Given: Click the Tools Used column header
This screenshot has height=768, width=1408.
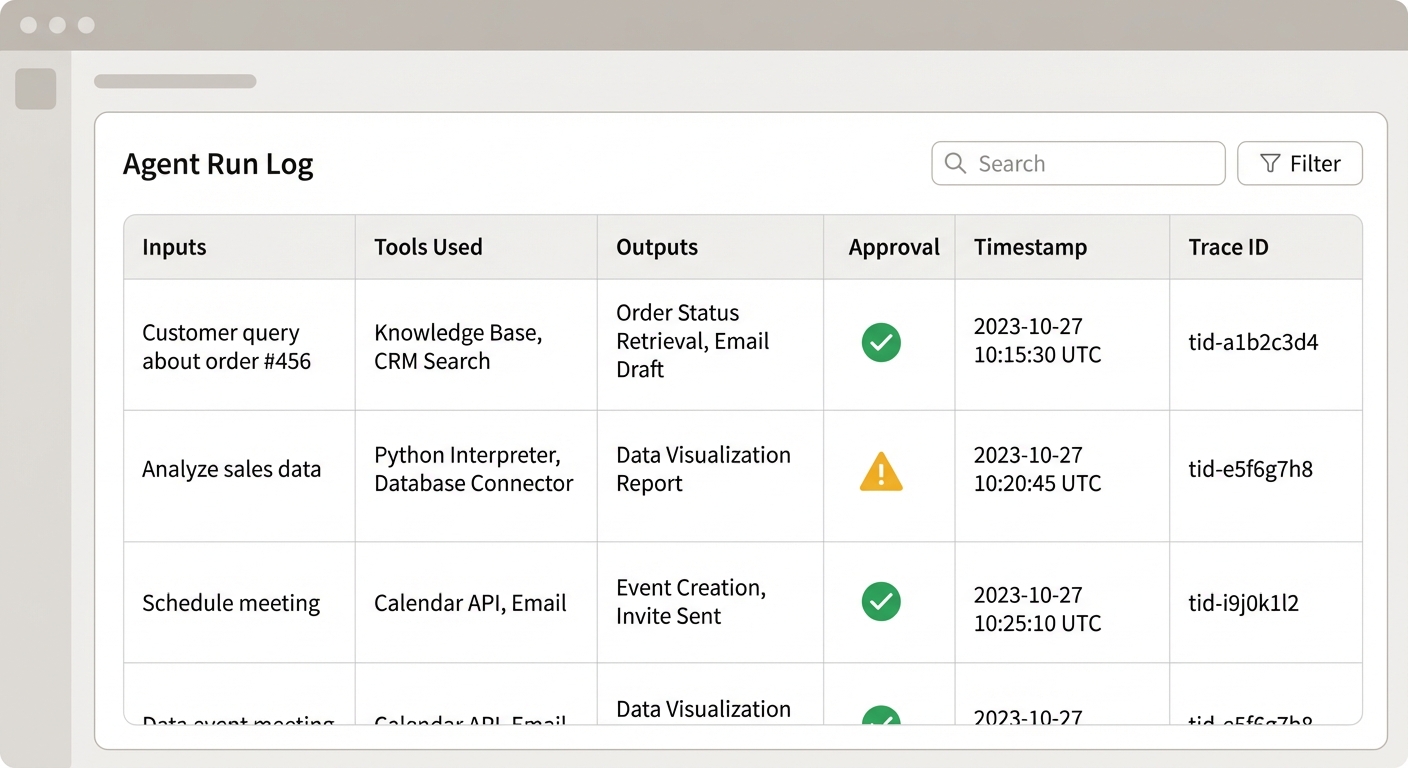Looking at the screenshot, I should 428,247.
